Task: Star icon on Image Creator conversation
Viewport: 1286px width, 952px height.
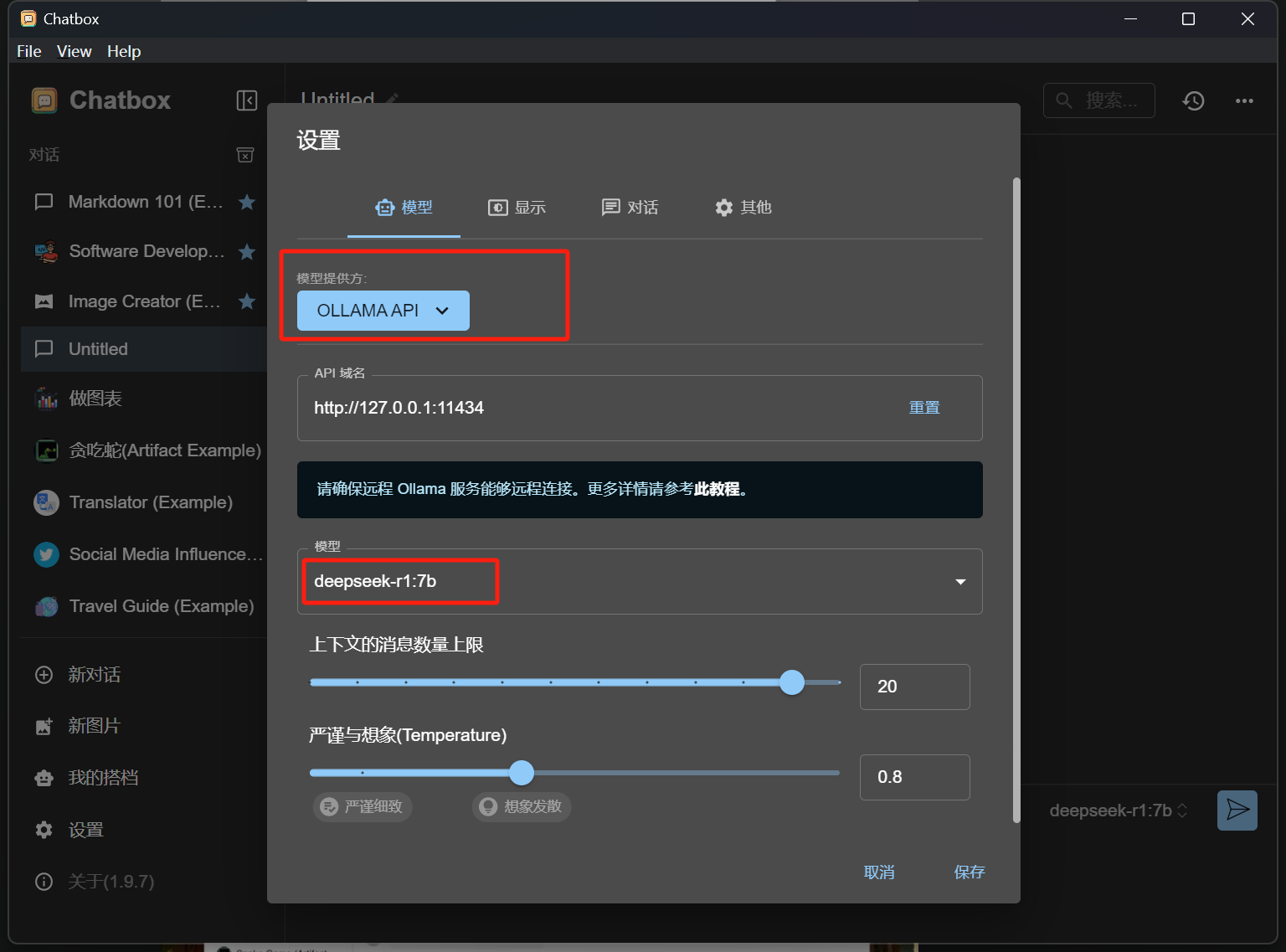Action: tap(247, 301)
